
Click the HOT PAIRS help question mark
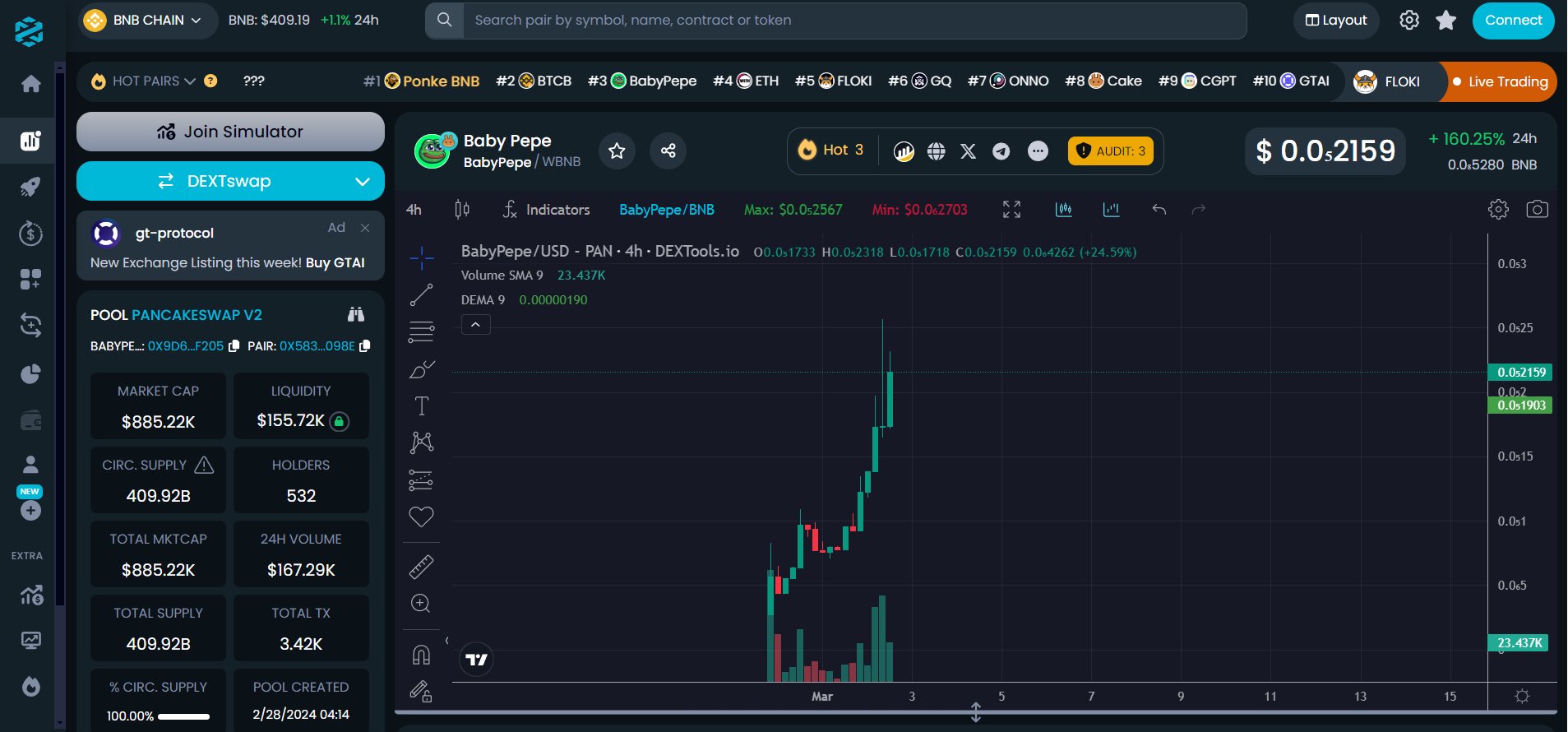[x=210, y=81]
